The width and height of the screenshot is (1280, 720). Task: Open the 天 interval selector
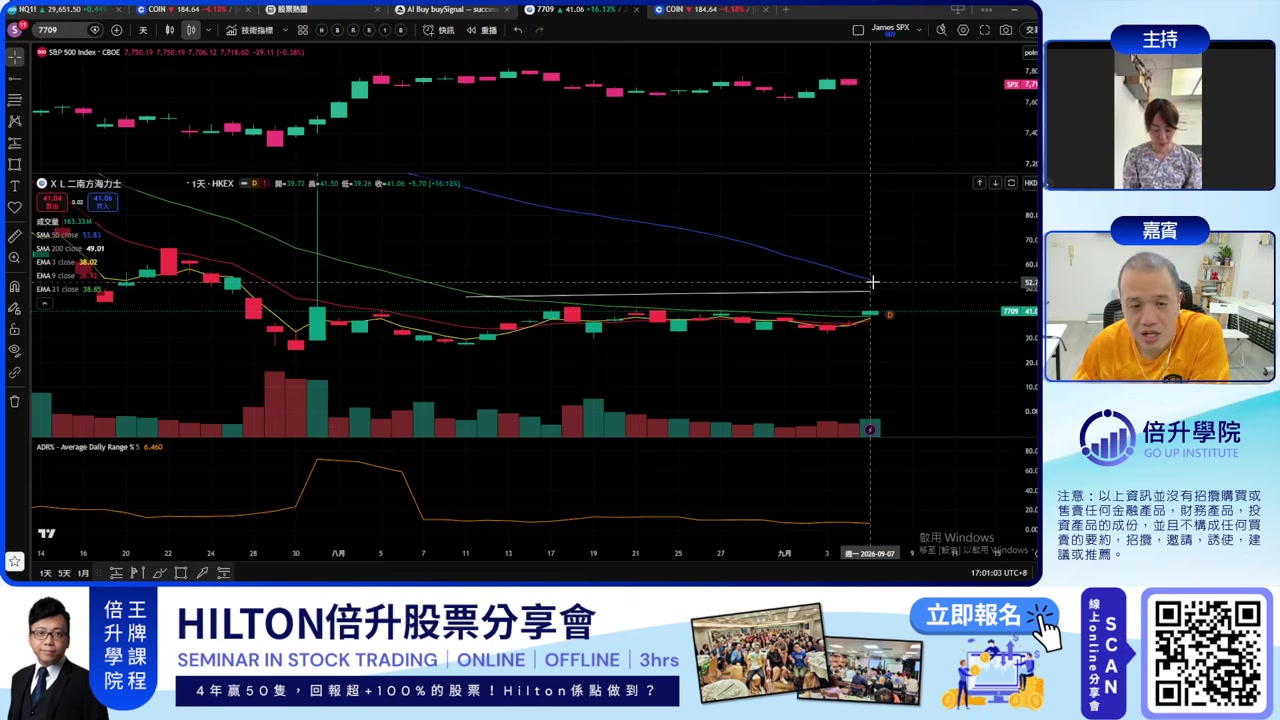pyautogui.click(x=143, y=30)
